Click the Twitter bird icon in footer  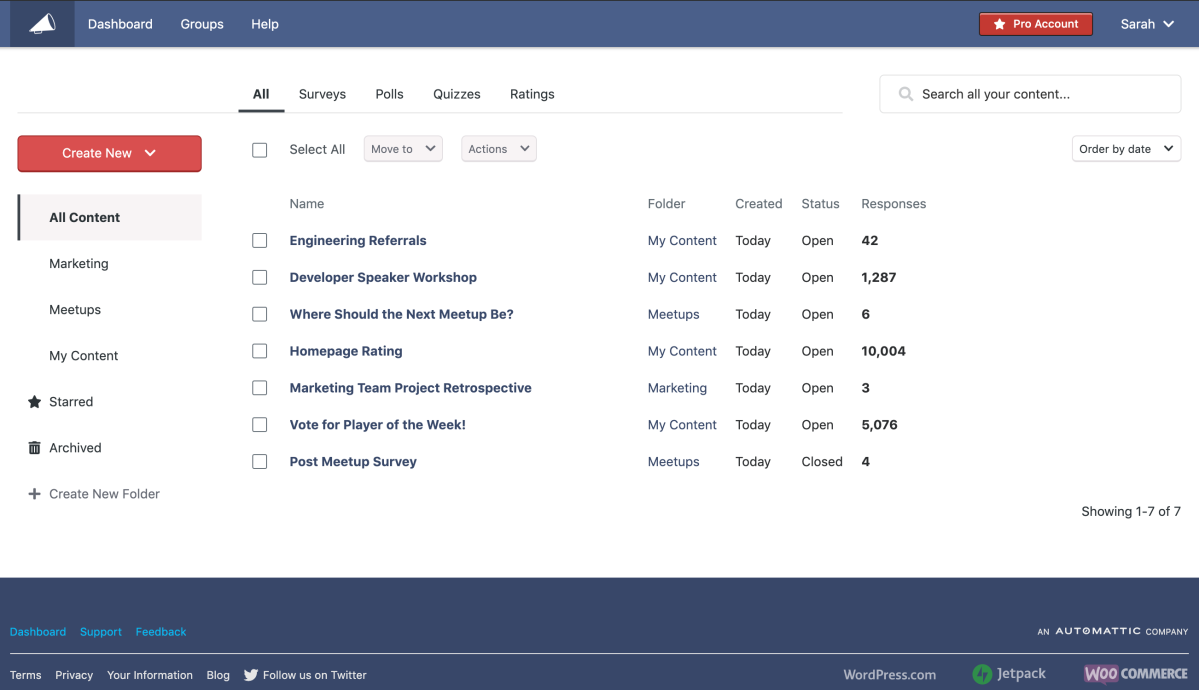(x=251, y=675)
